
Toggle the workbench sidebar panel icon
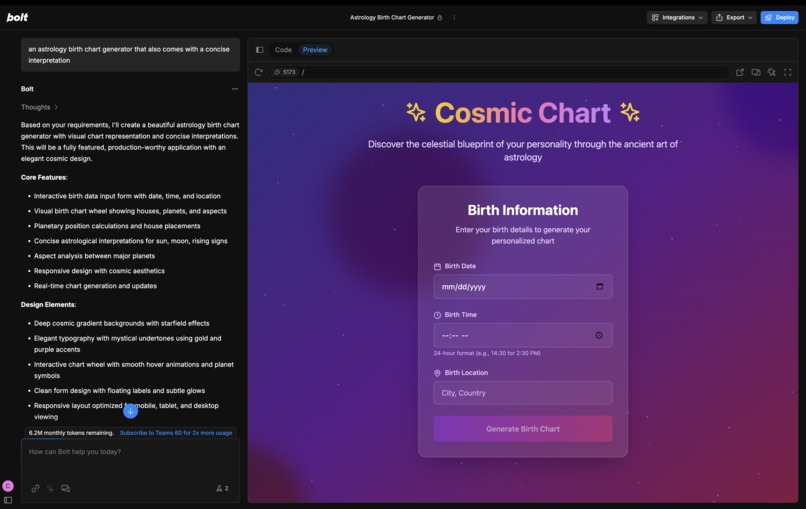point(260,50)
